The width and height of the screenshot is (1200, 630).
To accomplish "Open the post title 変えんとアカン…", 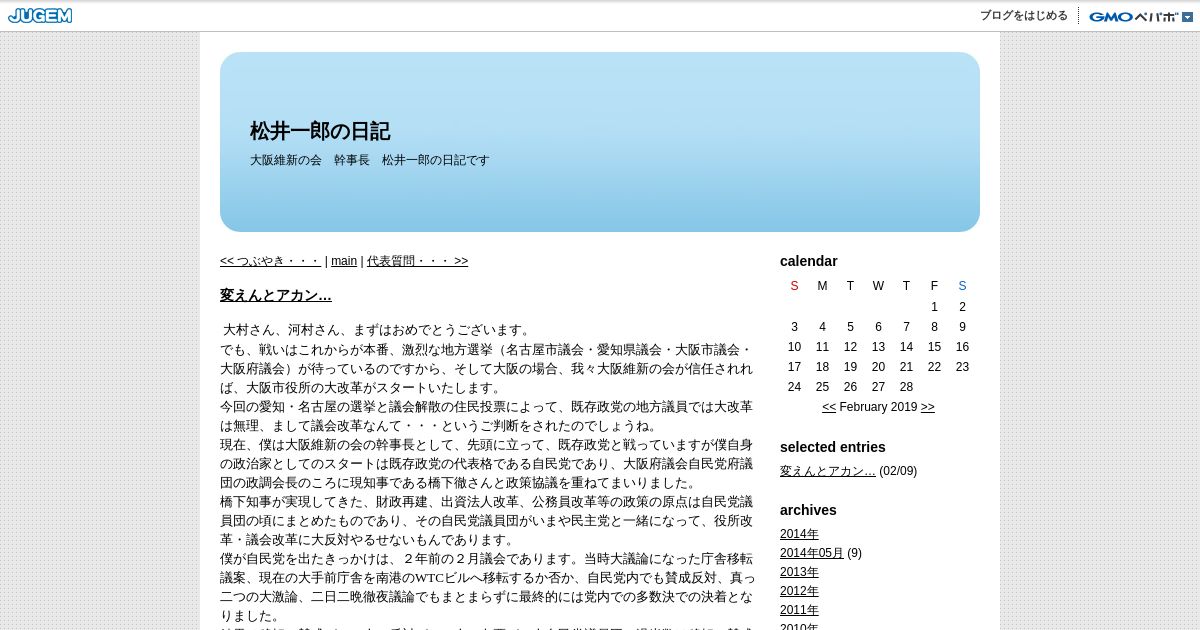I will point(276,295).
